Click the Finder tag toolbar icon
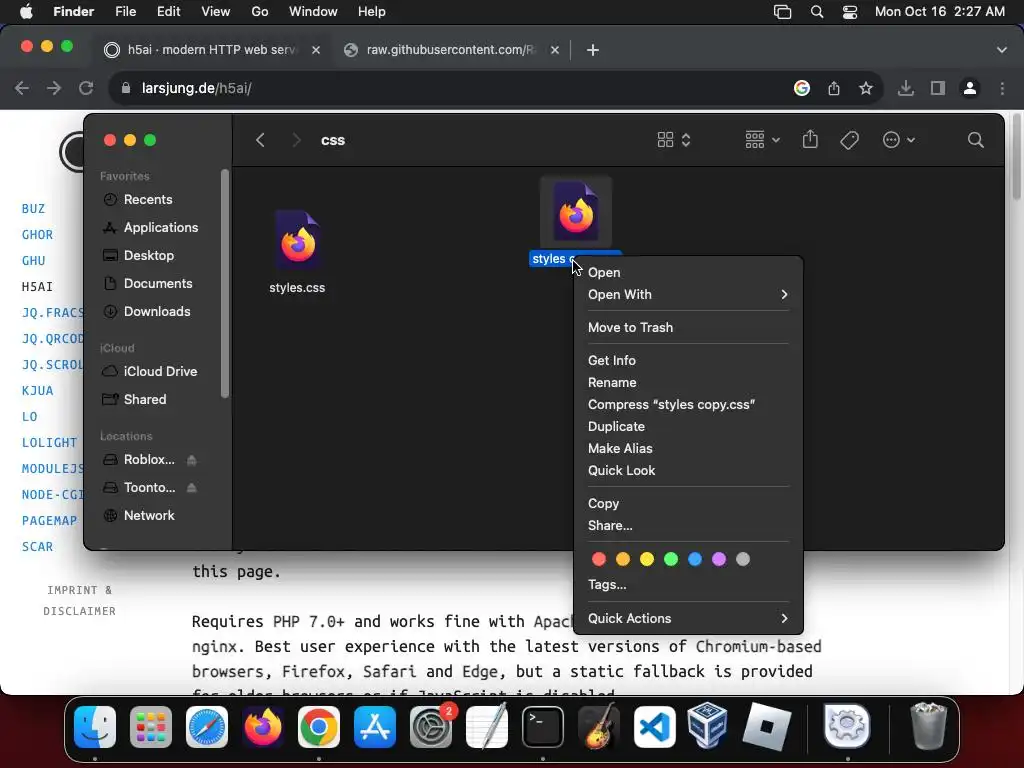 [850, 140]
